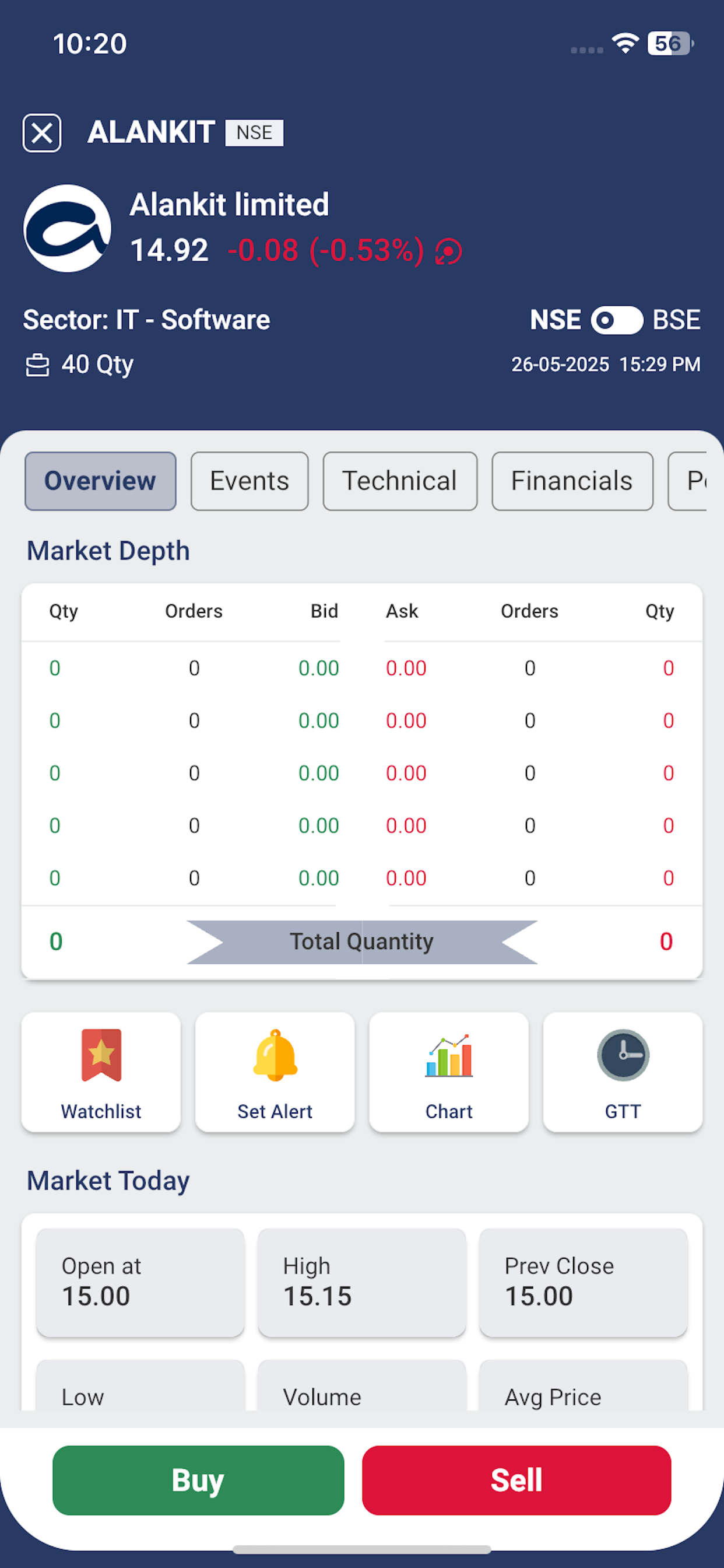Viewport: 724px width, 1568px height.
Task: Tap the price 14.92
Action: [170, 250]
